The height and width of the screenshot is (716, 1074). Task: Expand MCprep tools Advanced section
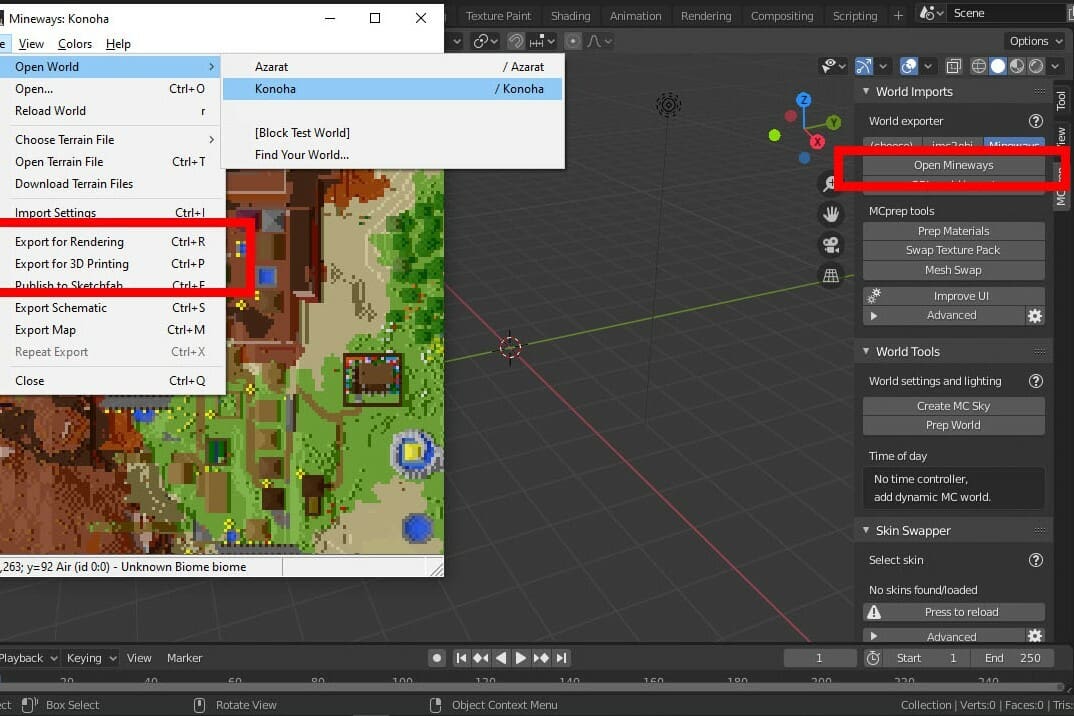click(873, 316)
